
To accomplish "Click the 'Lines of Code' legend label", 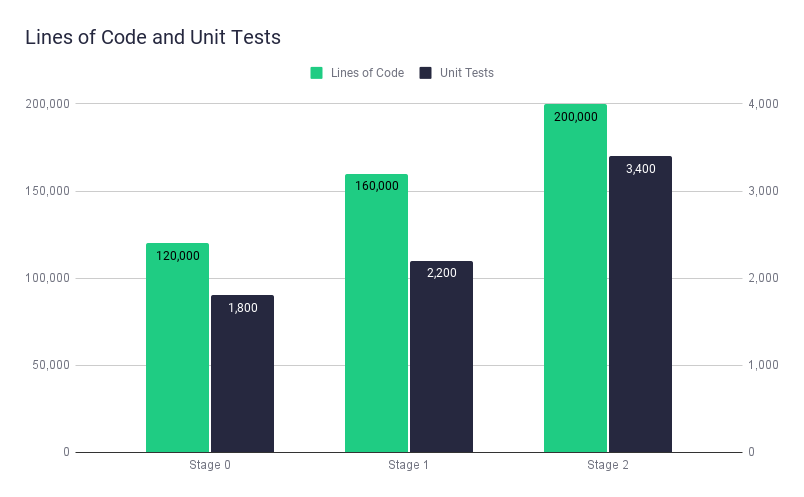I will (369, 73).
